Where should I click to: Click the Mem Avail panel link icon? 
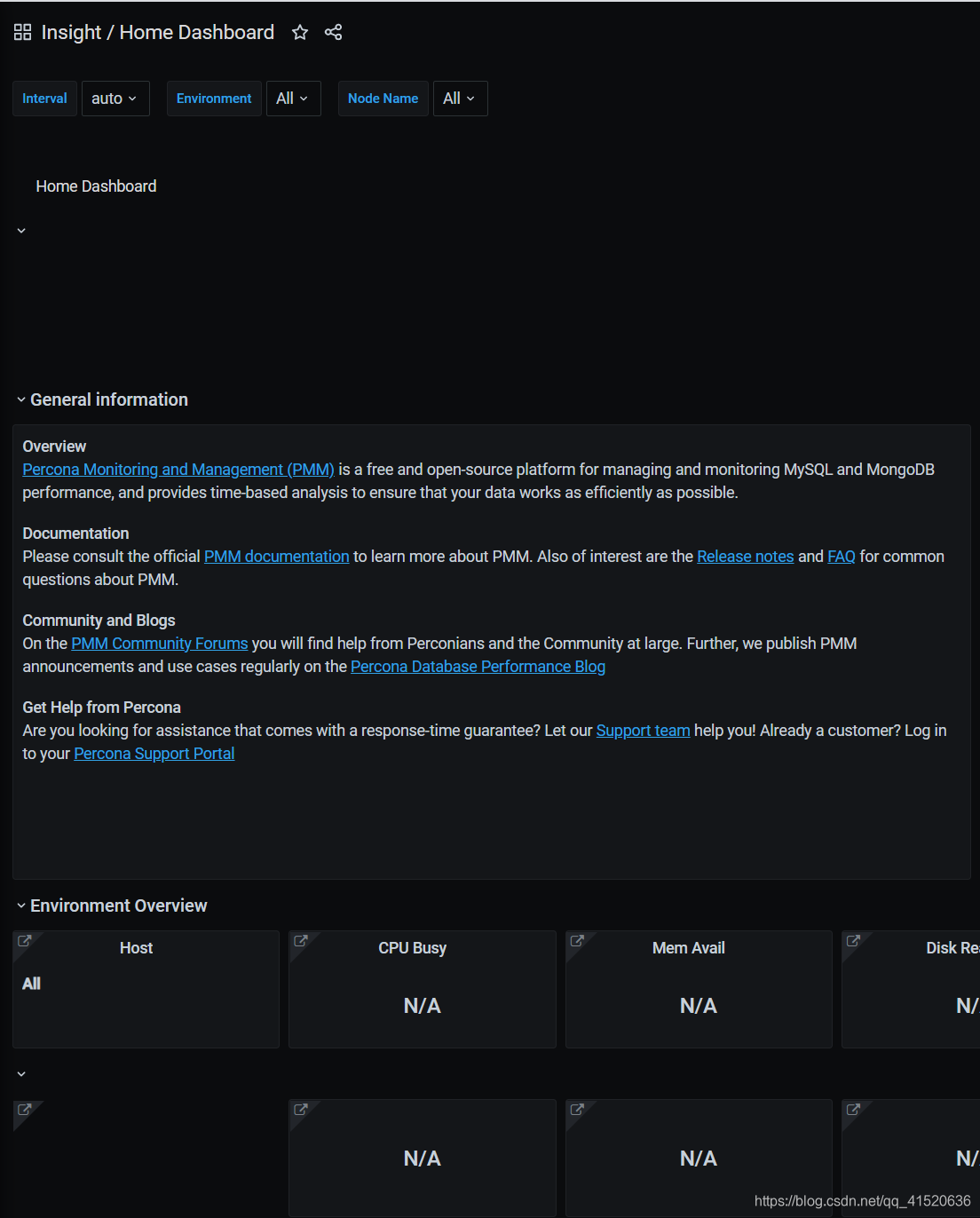coord(577,941)
